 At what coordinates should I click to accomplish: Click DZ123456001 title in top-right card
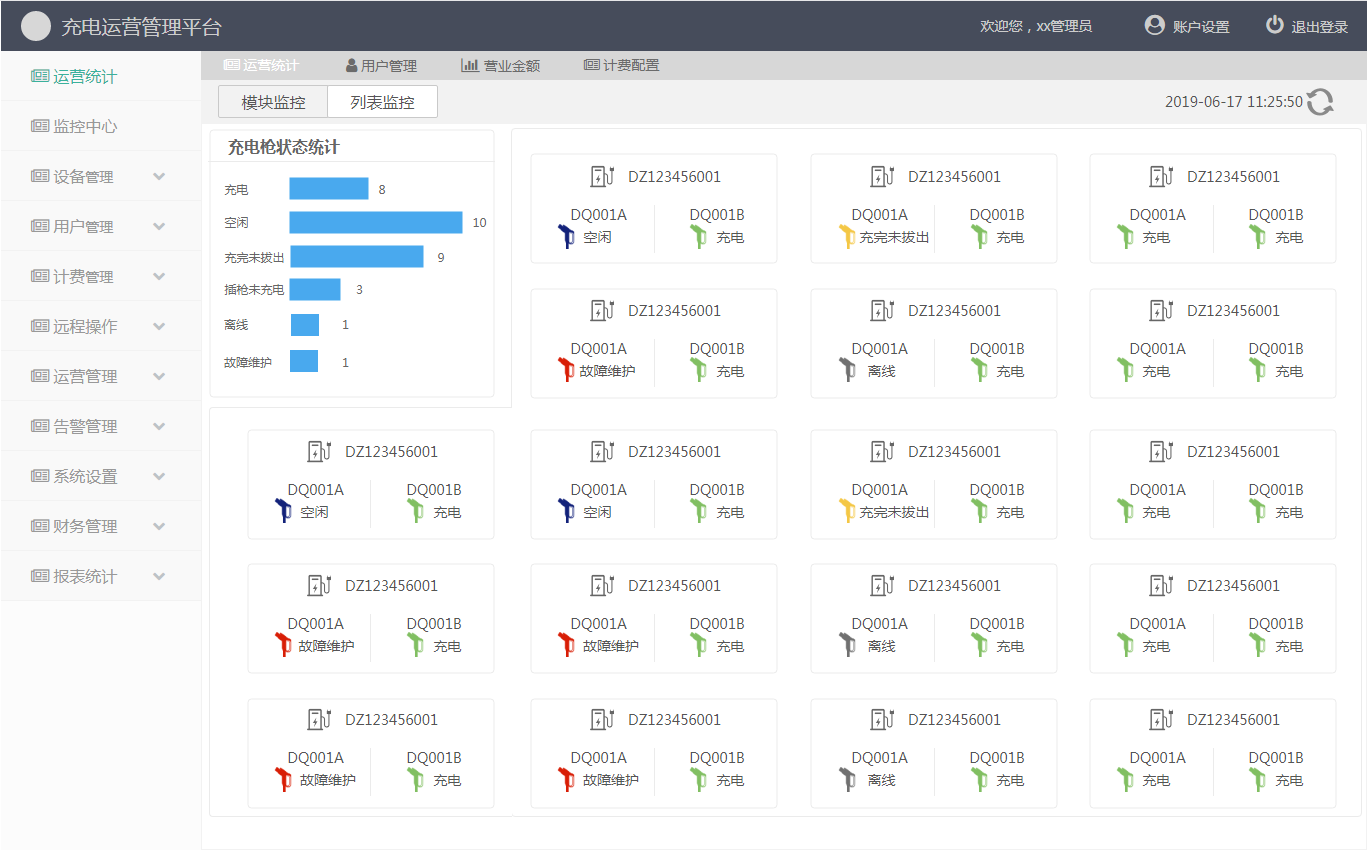1233,177
